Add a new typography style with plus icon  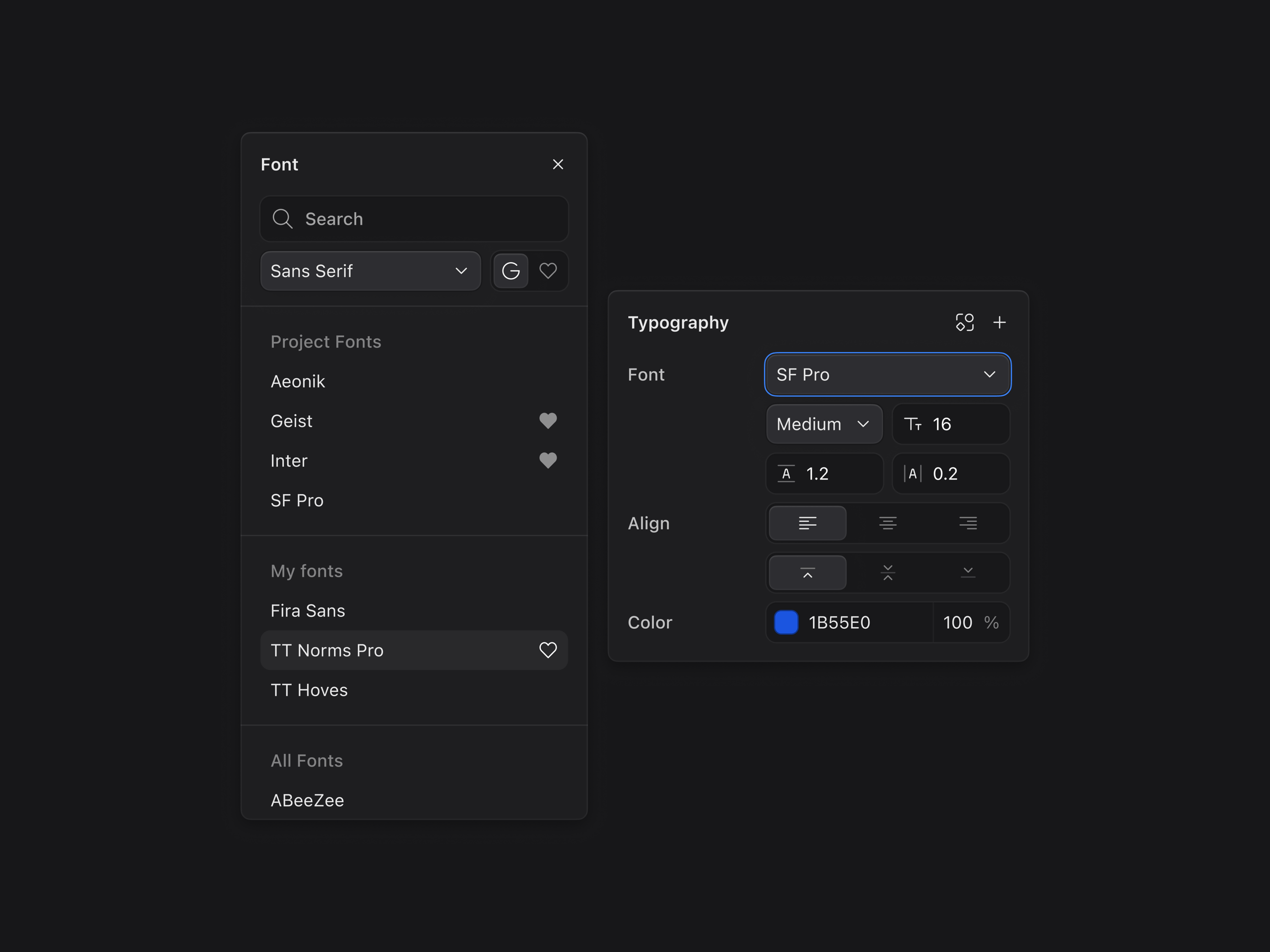999,322
